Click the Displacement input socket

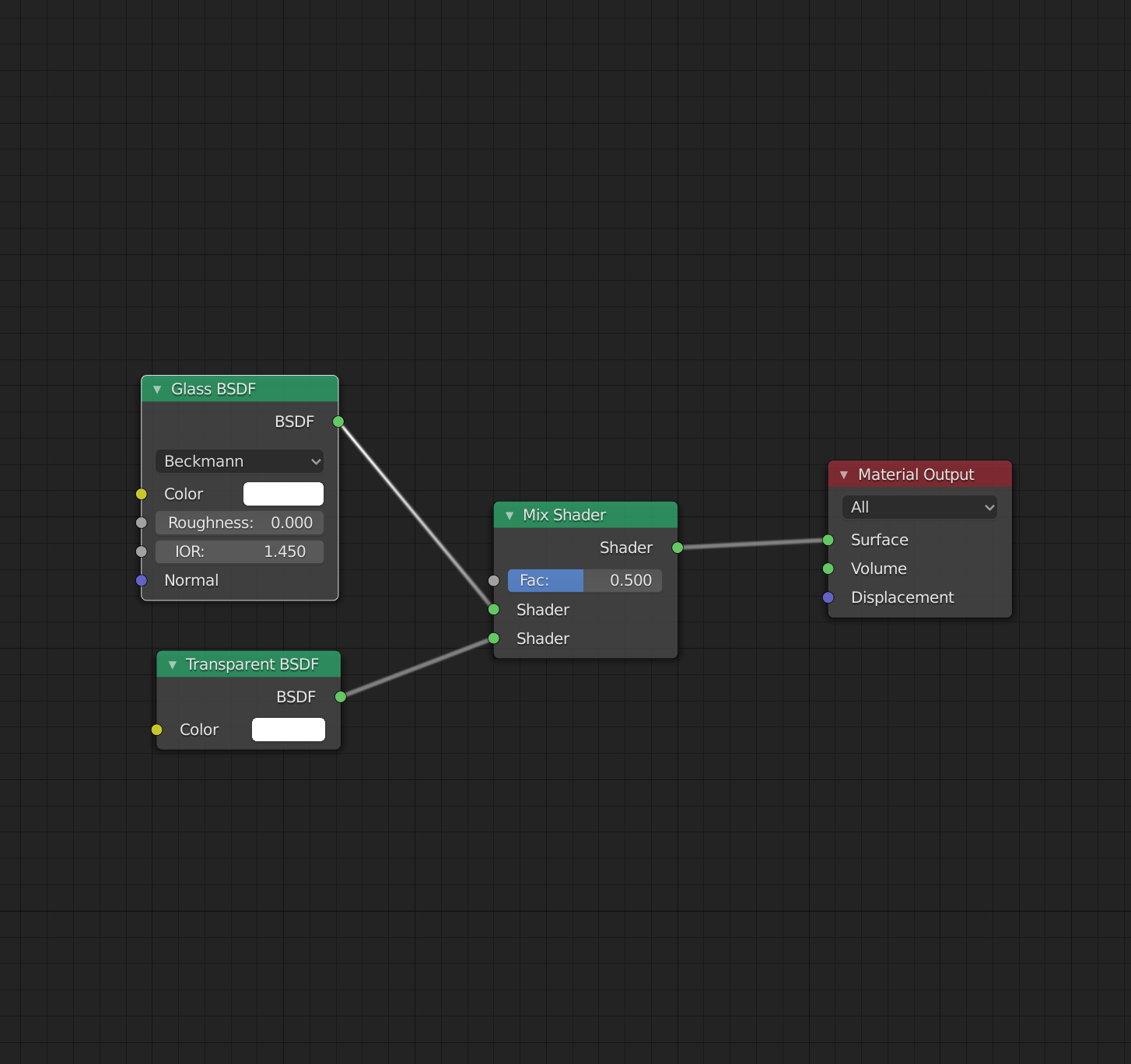[828, 597]
